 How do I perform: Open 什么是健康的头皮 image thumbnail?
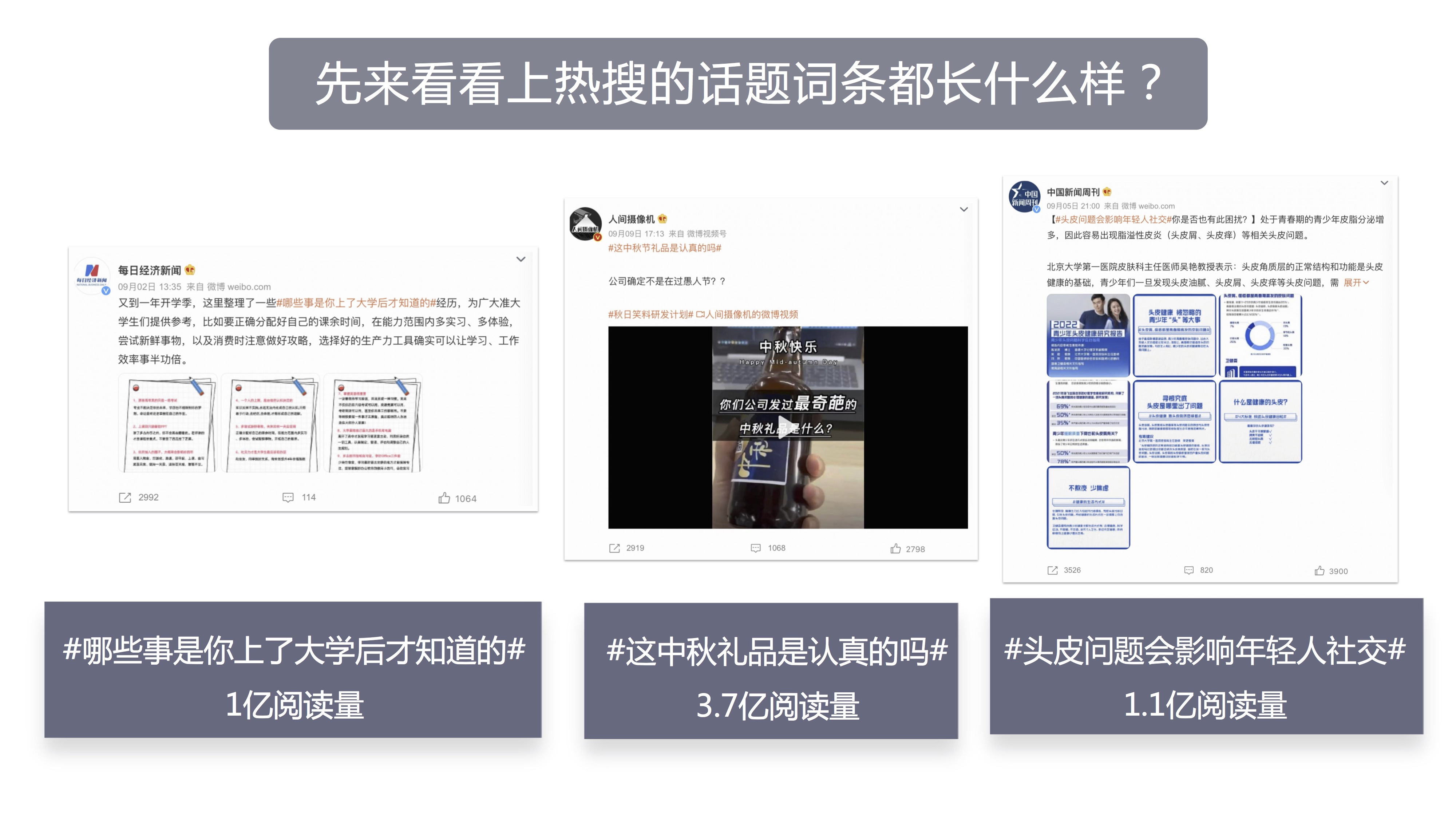point(1261,422)
